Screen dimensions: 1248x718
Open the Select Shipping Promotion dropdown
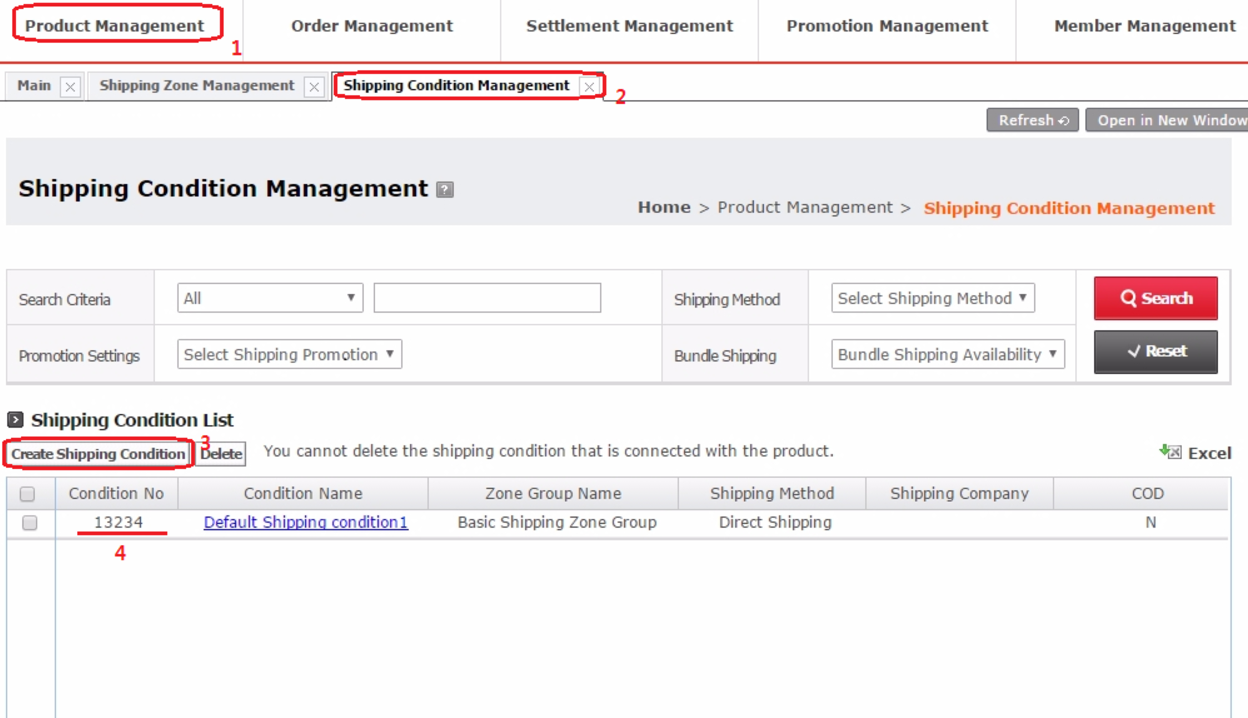tap(290, 354)
